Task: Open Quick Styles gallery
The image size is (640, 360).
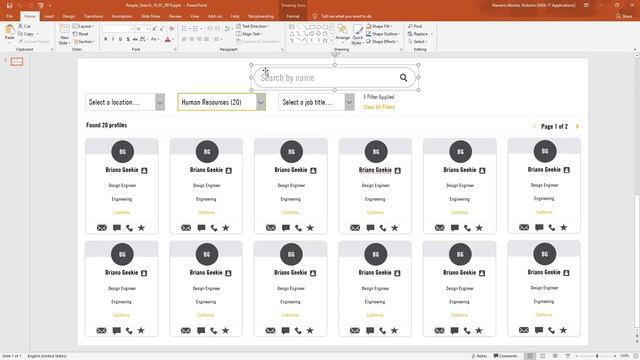Action: point(358,34)
